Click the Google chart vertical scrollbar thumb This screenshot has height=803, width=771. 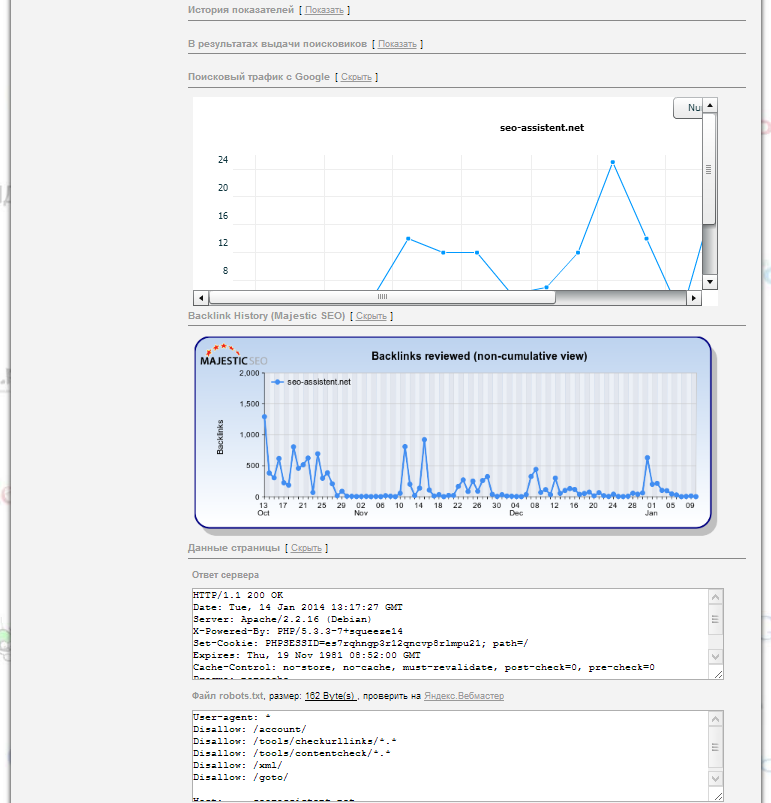(x=709, y=168)
